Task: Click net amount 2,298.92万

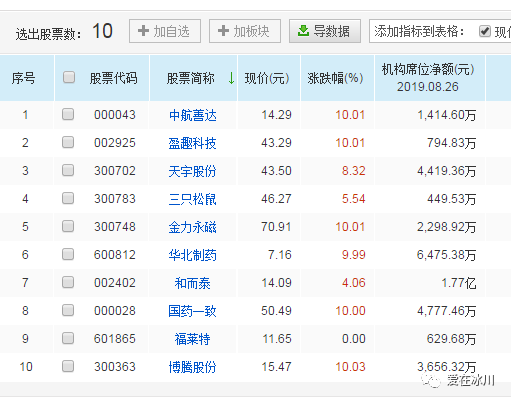Action: point(447,227)
